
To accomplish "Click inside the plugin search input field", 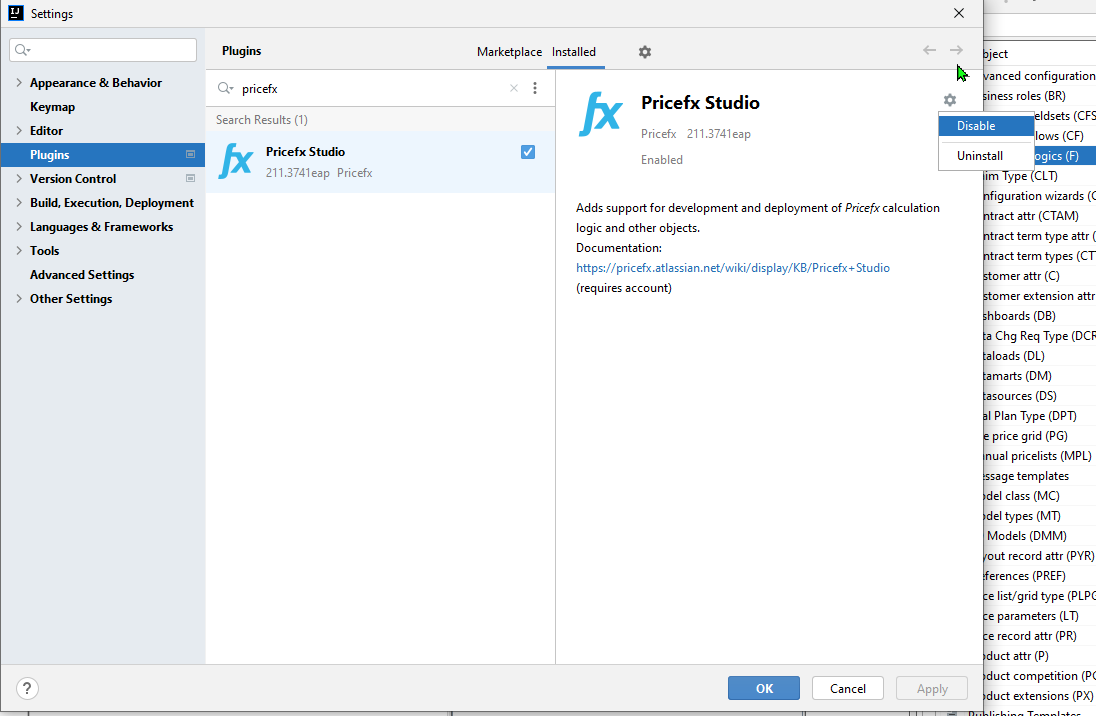I will pyautogui.click(x=360, y=88).
